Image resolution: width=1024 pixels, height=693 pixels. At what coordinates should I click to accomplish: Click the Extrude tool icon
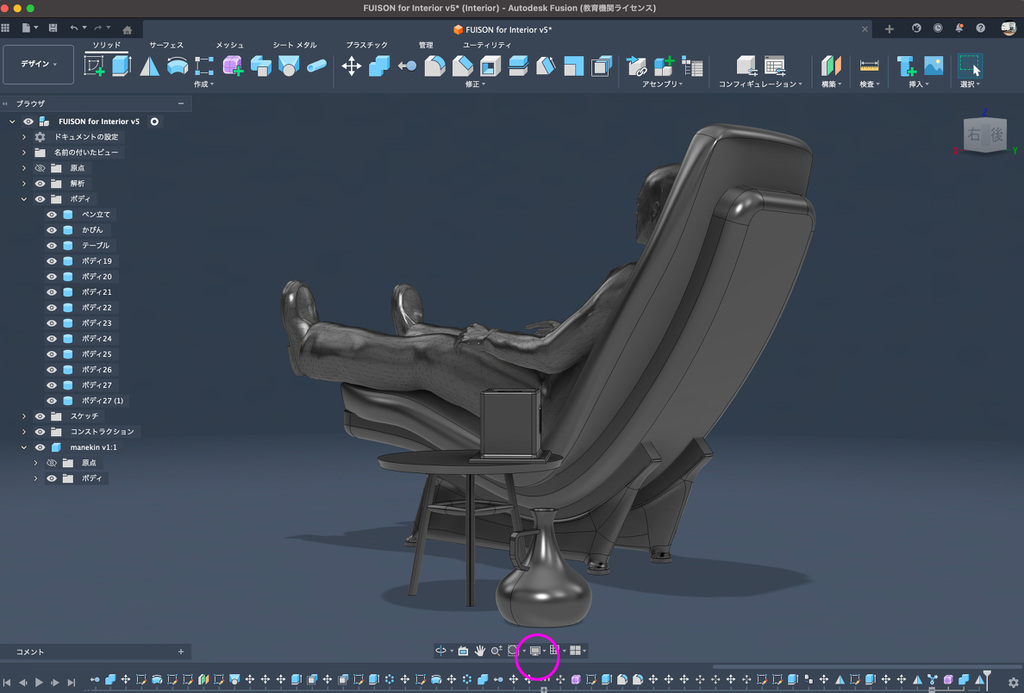click(121, 66)
